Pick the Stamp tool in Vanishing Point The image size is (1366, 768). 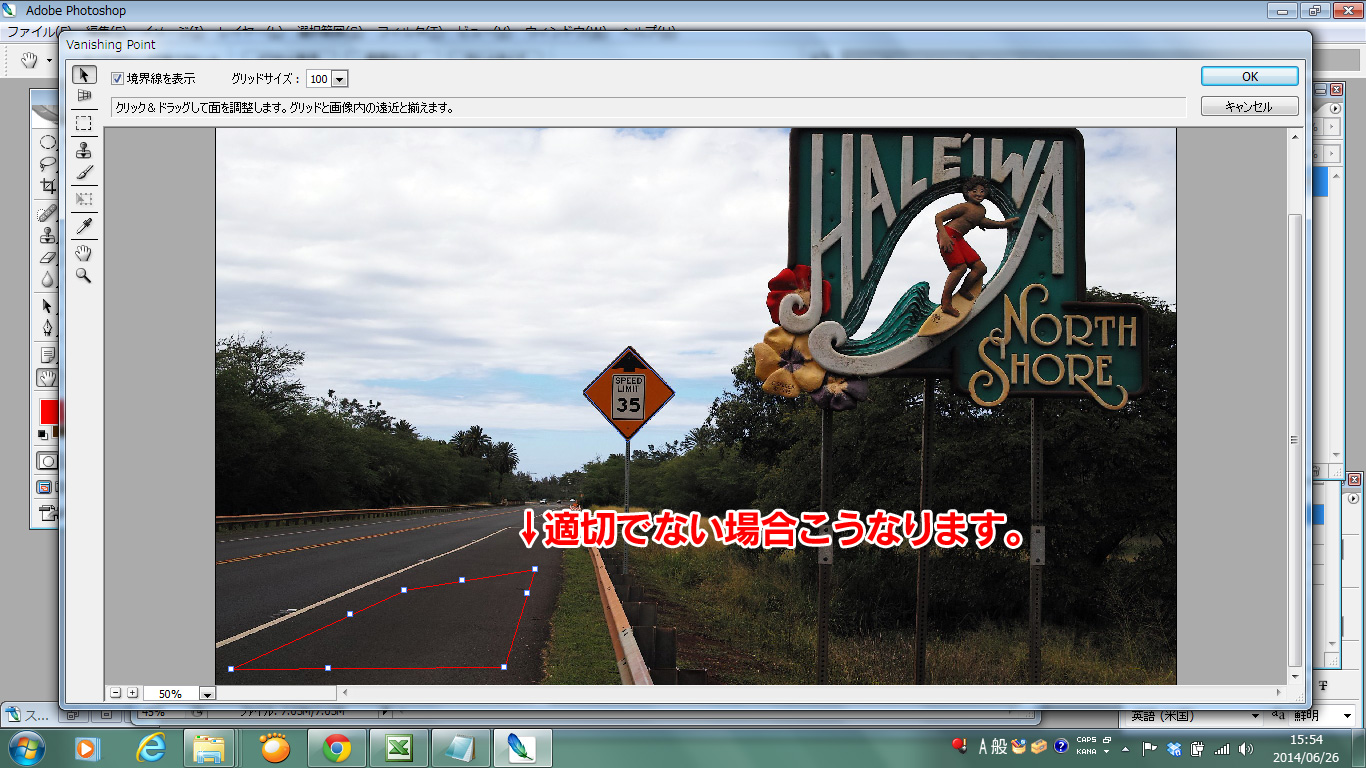[x=84, y=150]
